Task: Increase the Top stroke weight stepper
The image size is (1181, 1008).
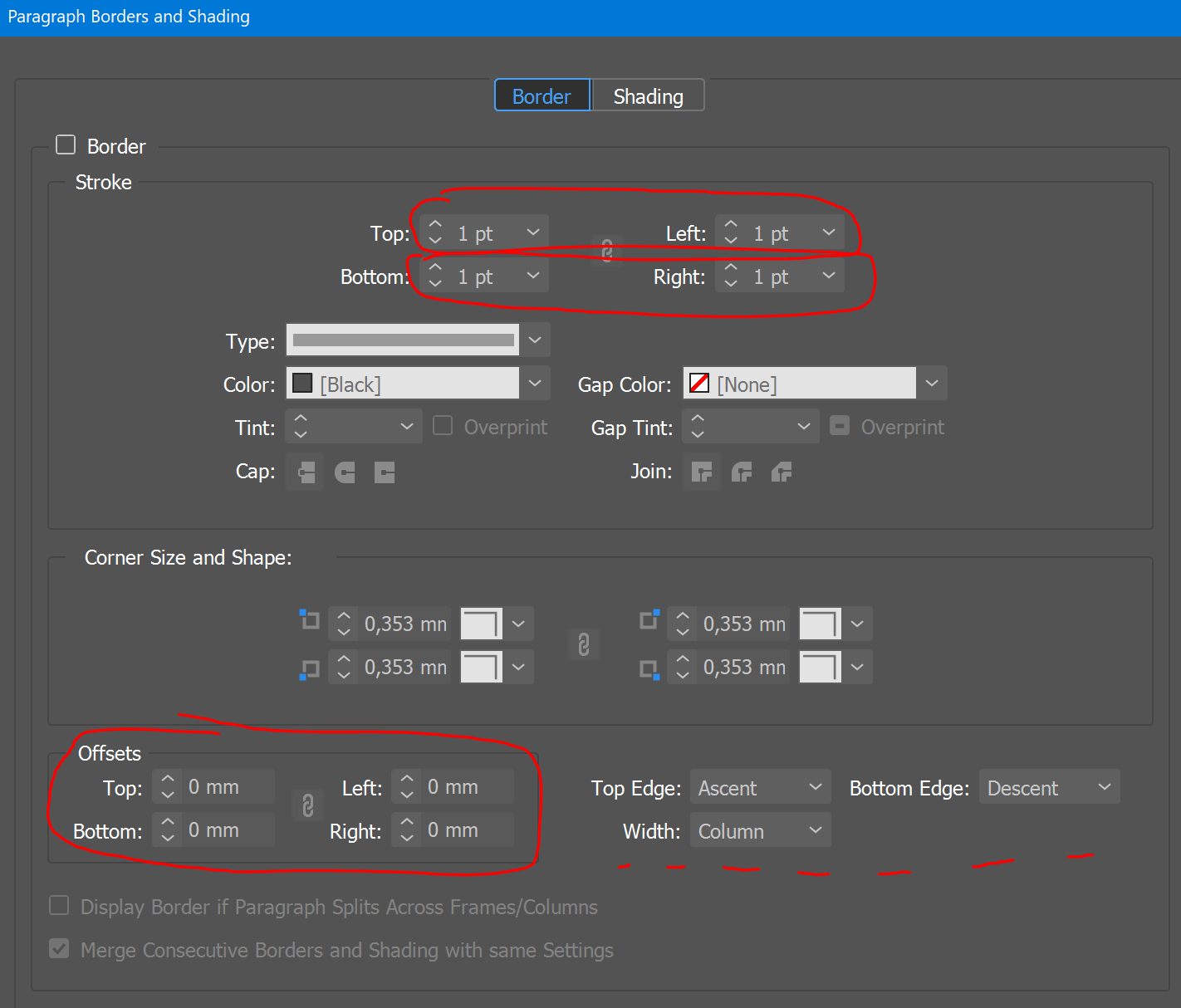Action: tap(435, 224)
